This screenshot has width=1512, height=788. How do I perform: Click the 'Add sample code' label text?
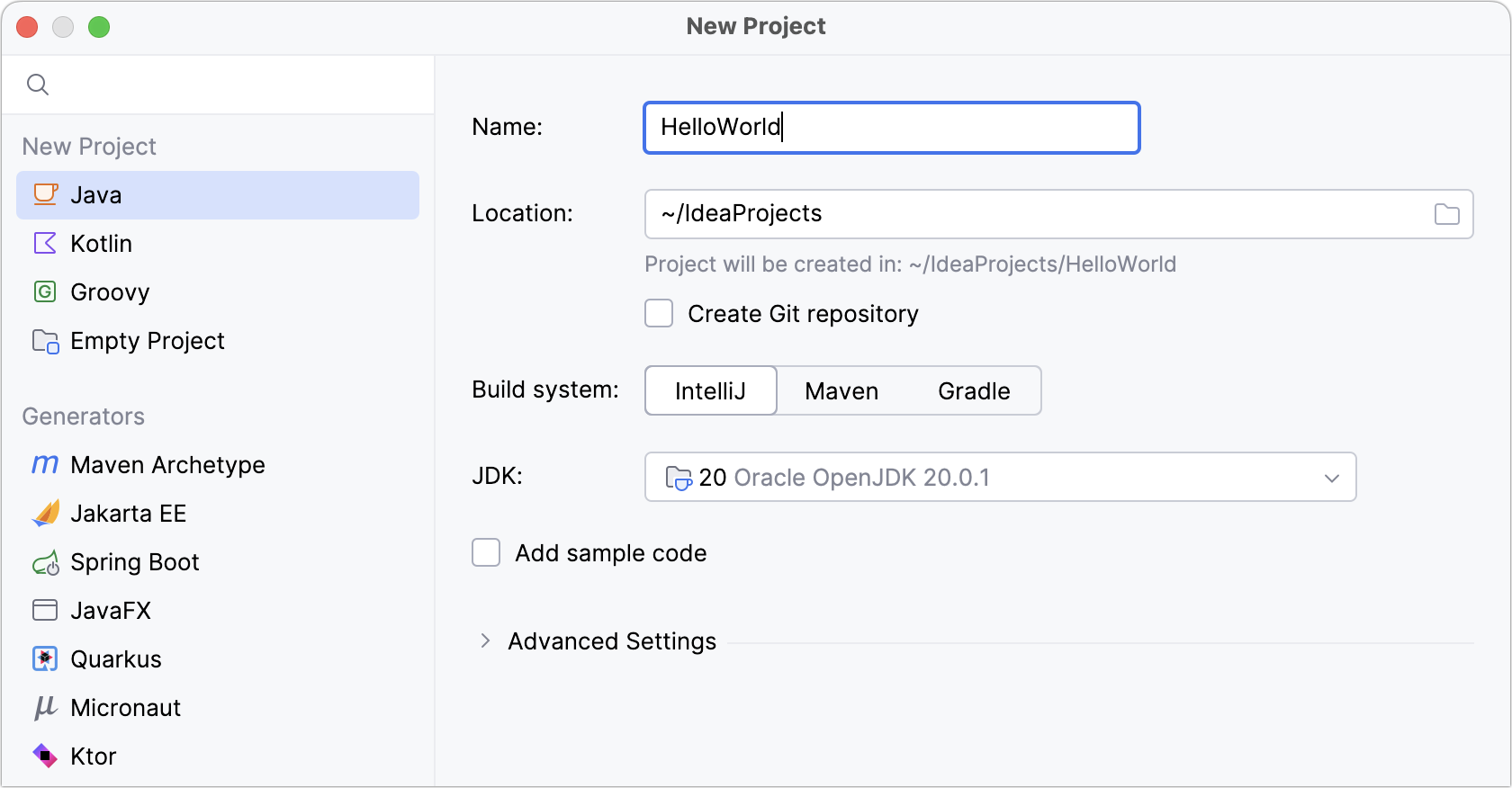(611, 553)
